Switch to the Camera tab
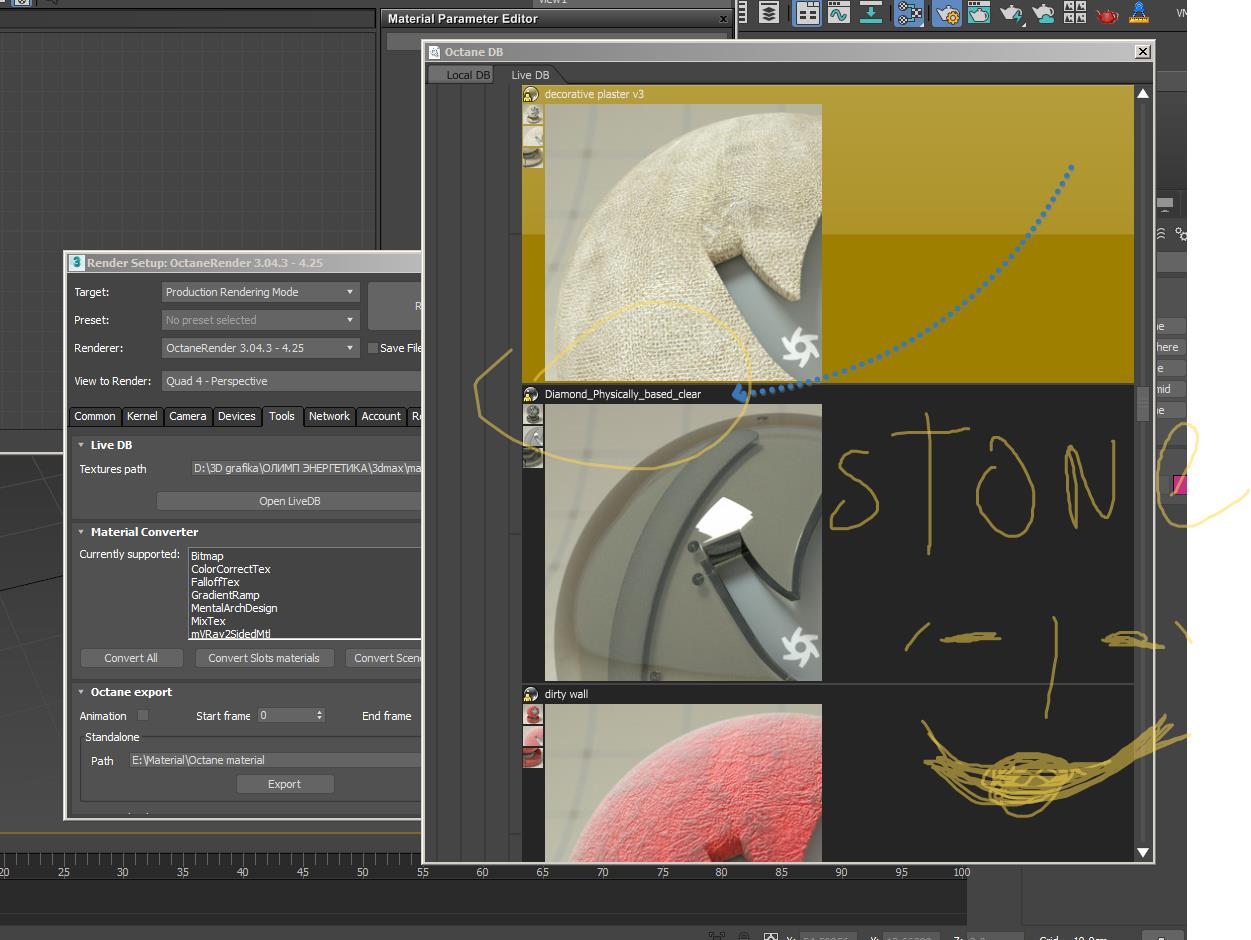Viewport: 1251px width, 940px height. coord(188,416)
